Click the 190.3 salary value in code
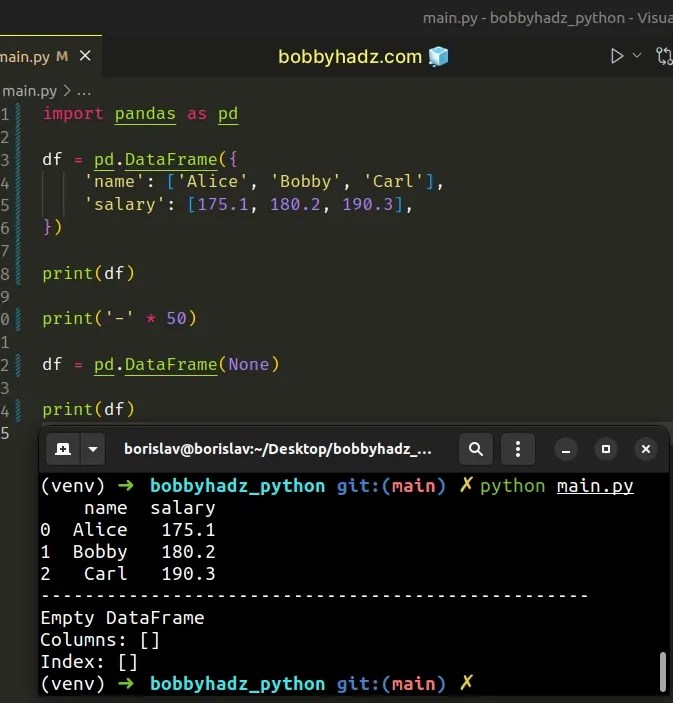The height and width of the screenshot is (703, 673). 368,205
